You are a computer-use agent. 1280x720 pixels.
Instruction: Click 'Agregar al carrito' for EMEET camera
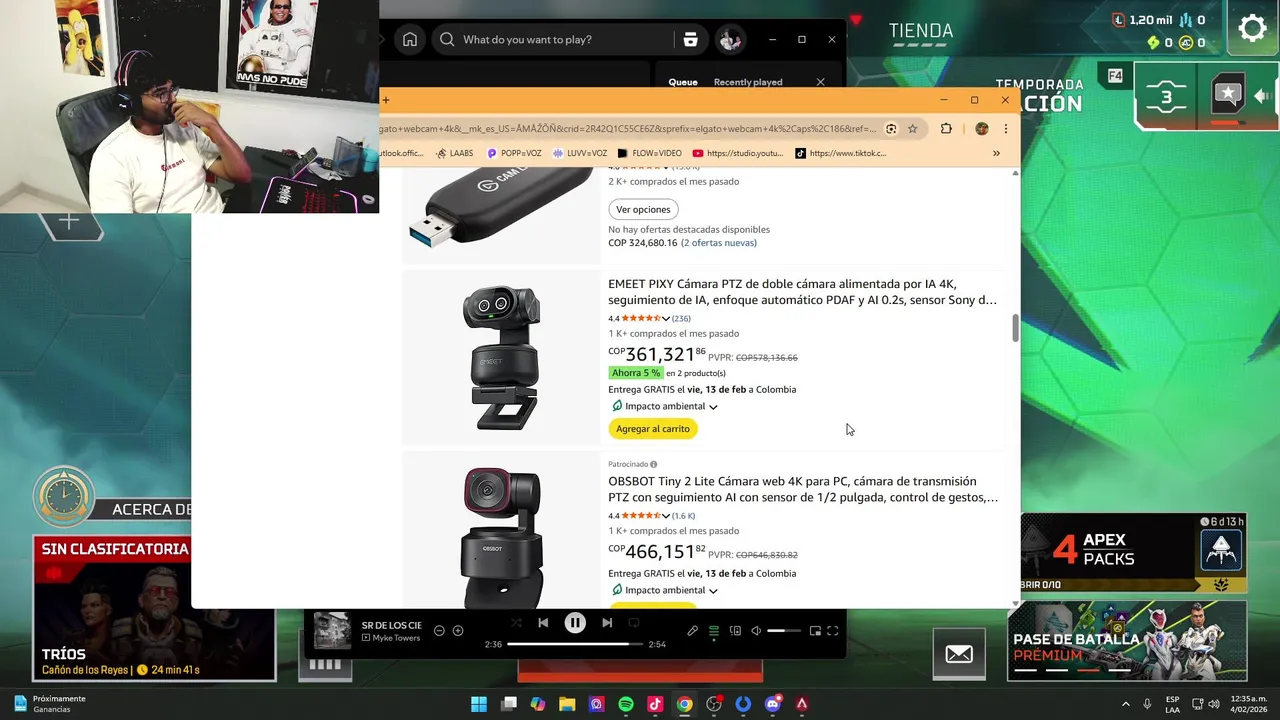point(652,429)
